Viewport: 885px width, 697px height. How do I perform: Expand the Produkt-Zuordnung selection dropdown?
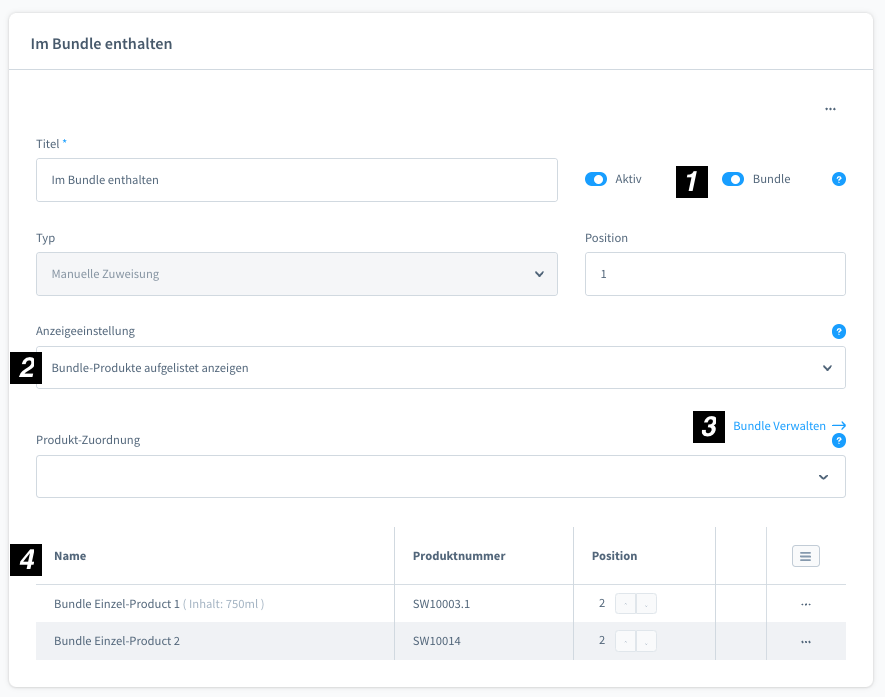click(441, 477)
